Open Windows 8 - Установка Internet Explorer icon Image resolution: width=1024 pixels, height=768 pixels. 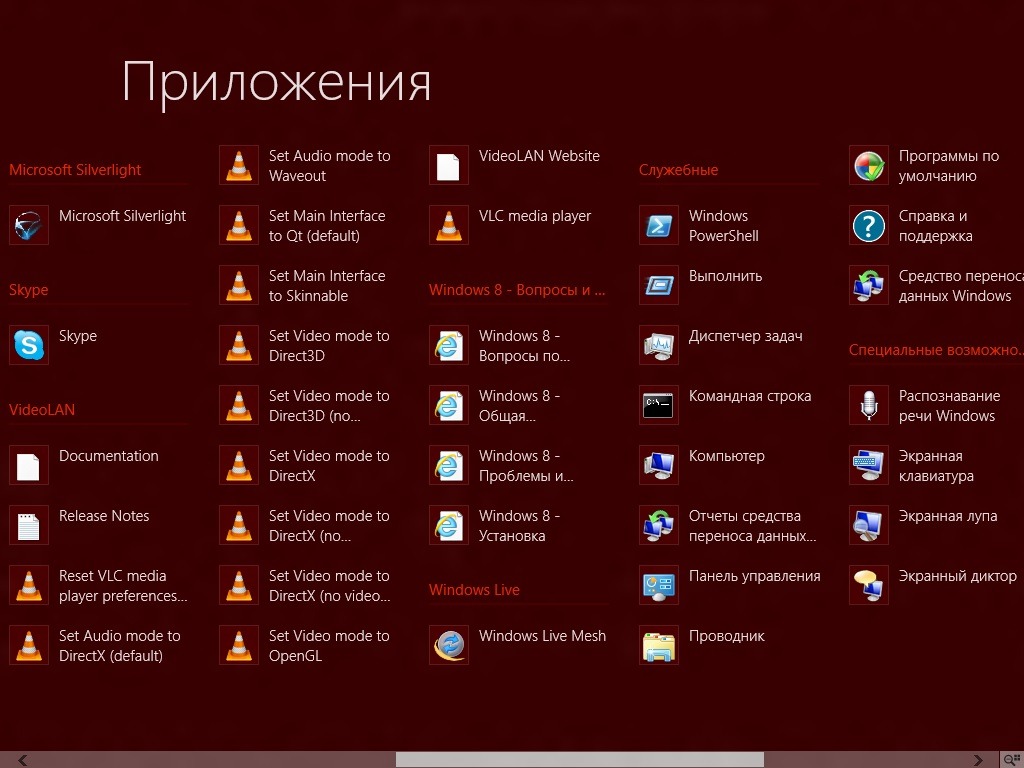pos(449,525)
